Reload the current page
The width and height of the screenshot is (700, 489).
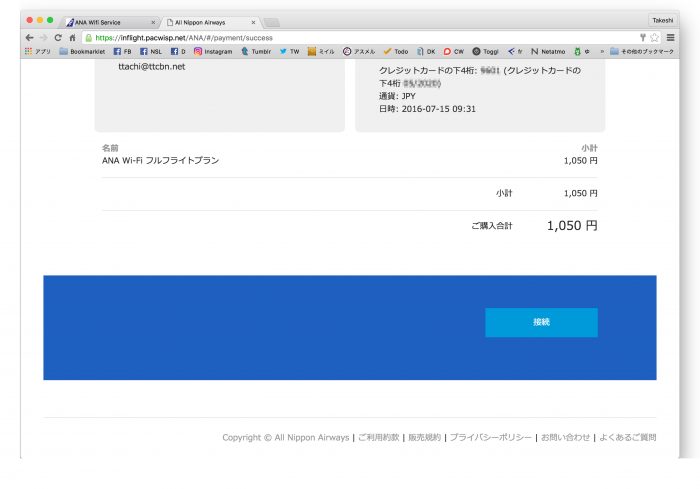58,37
